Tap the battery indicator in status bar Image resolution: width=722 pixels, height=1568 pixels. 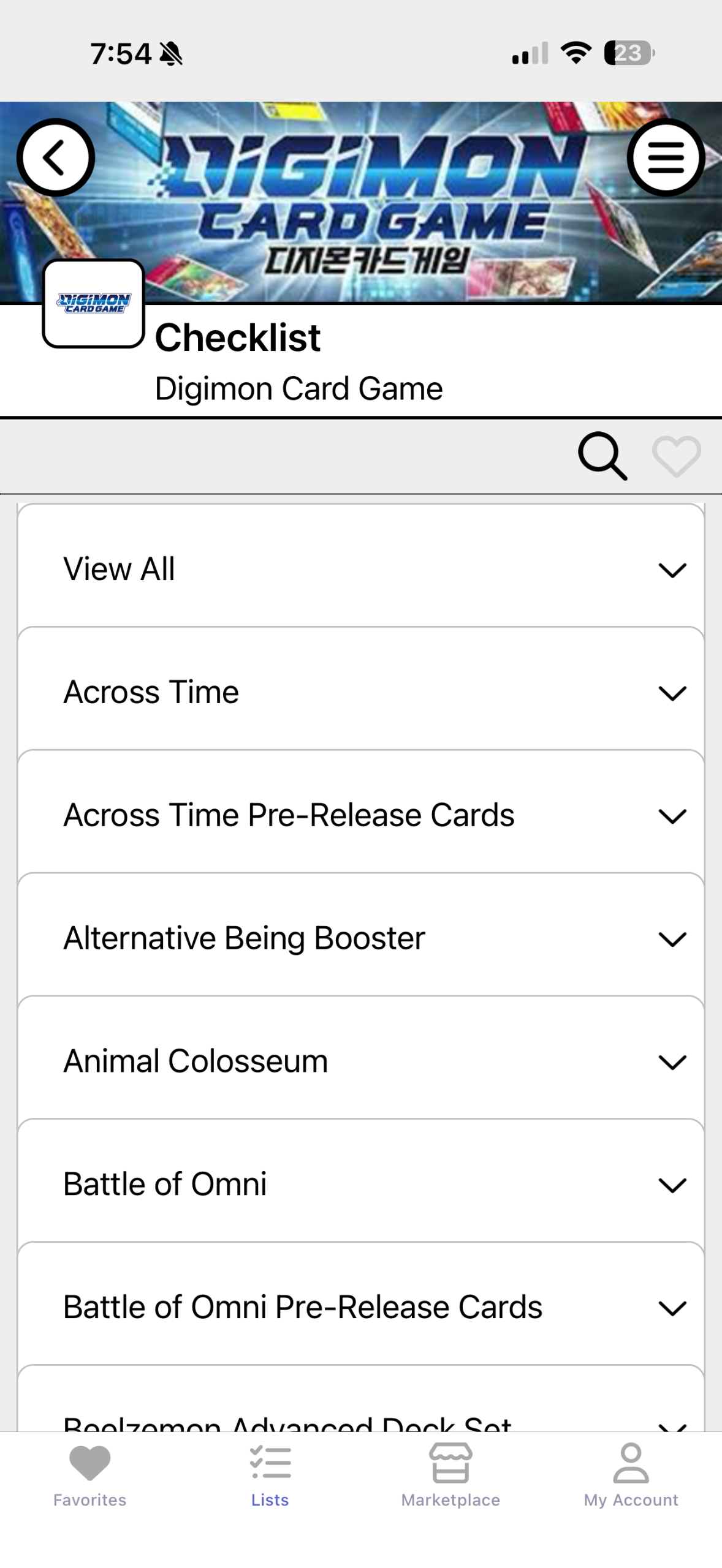point(628,53)
